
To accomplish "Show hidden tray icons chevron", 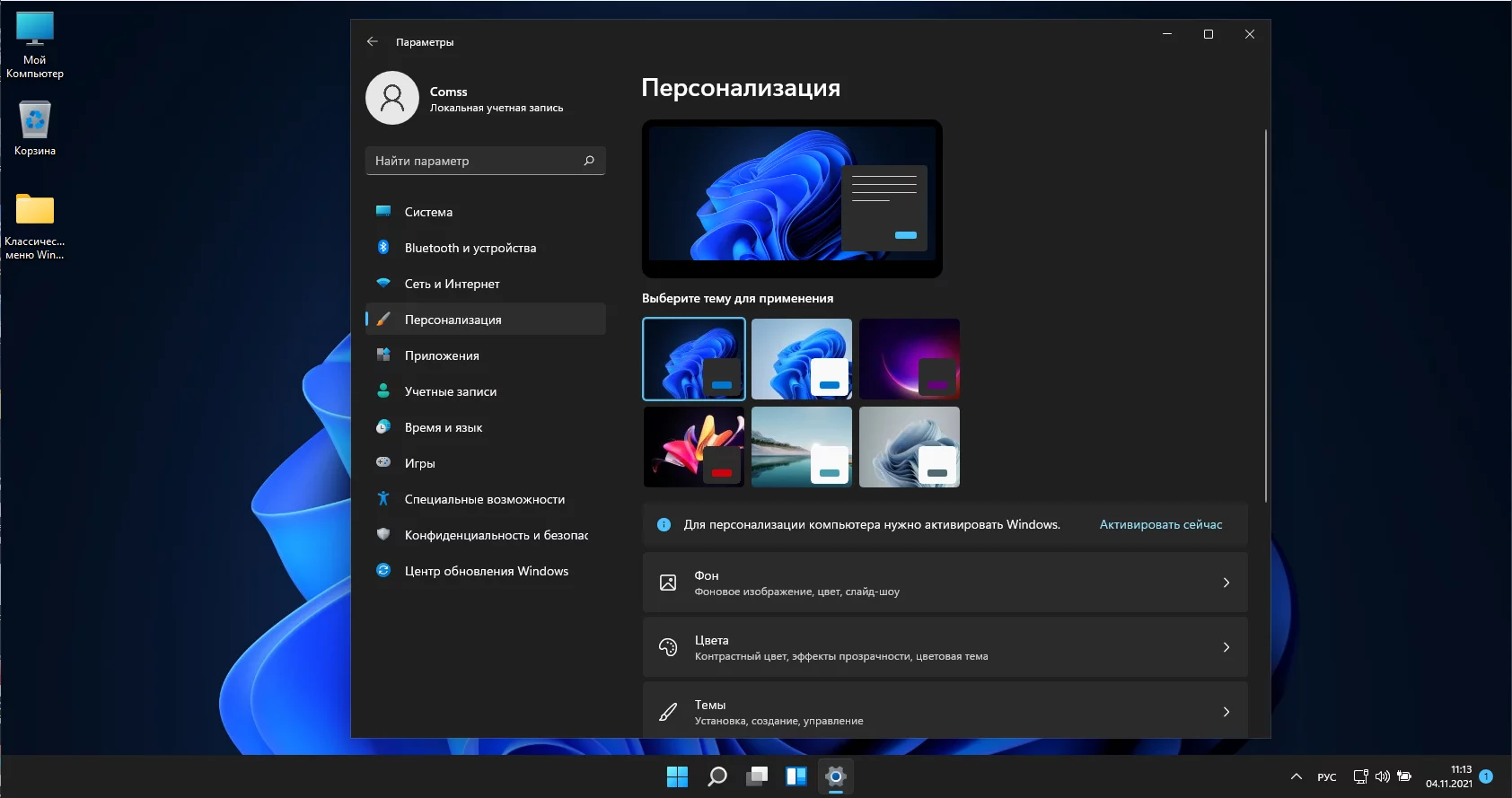I will [x=1296, y=776].
